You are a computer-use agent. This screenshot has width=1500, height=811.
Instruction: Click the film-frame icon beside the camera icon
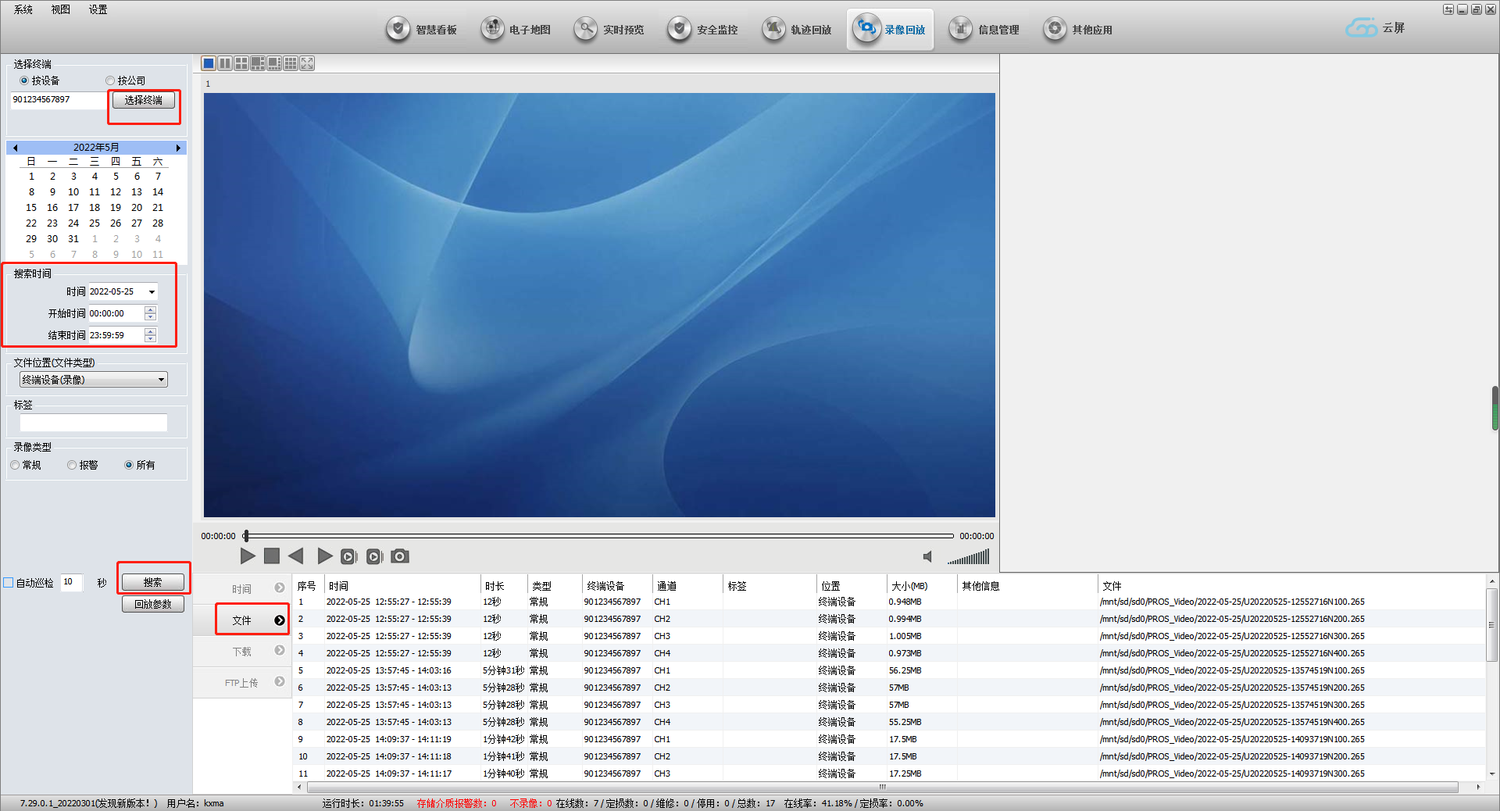374,556
